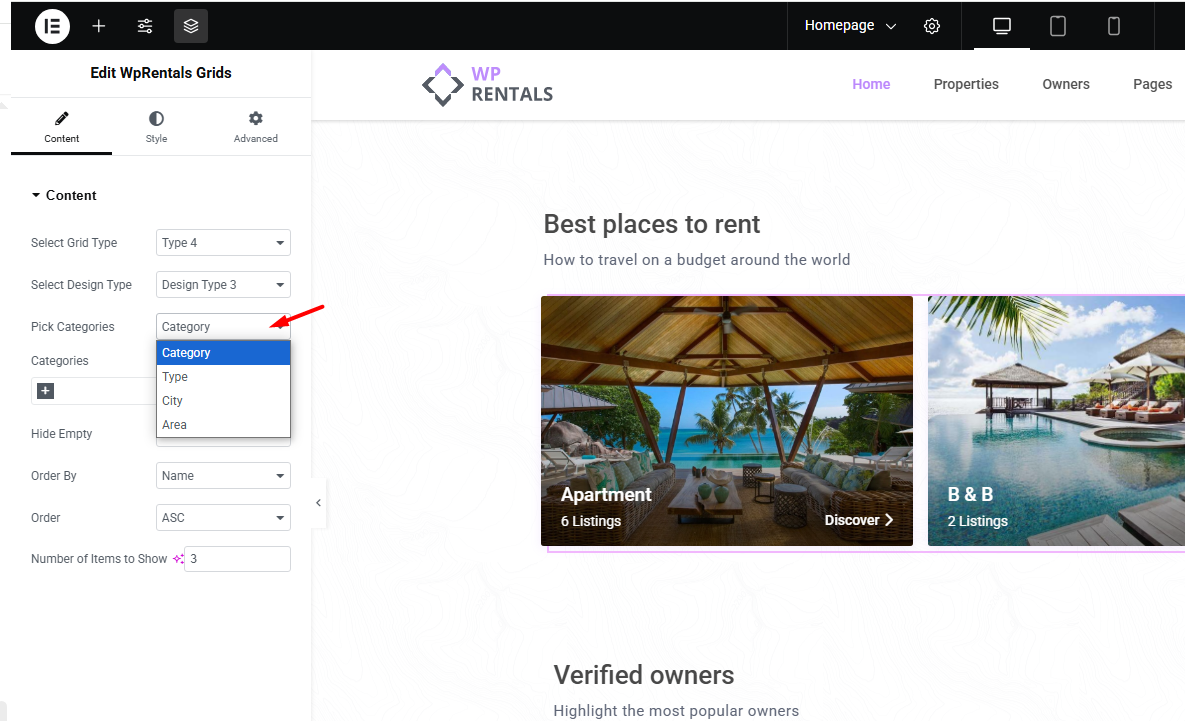
Task: Open the Style tab
Action: click(156, 127)
